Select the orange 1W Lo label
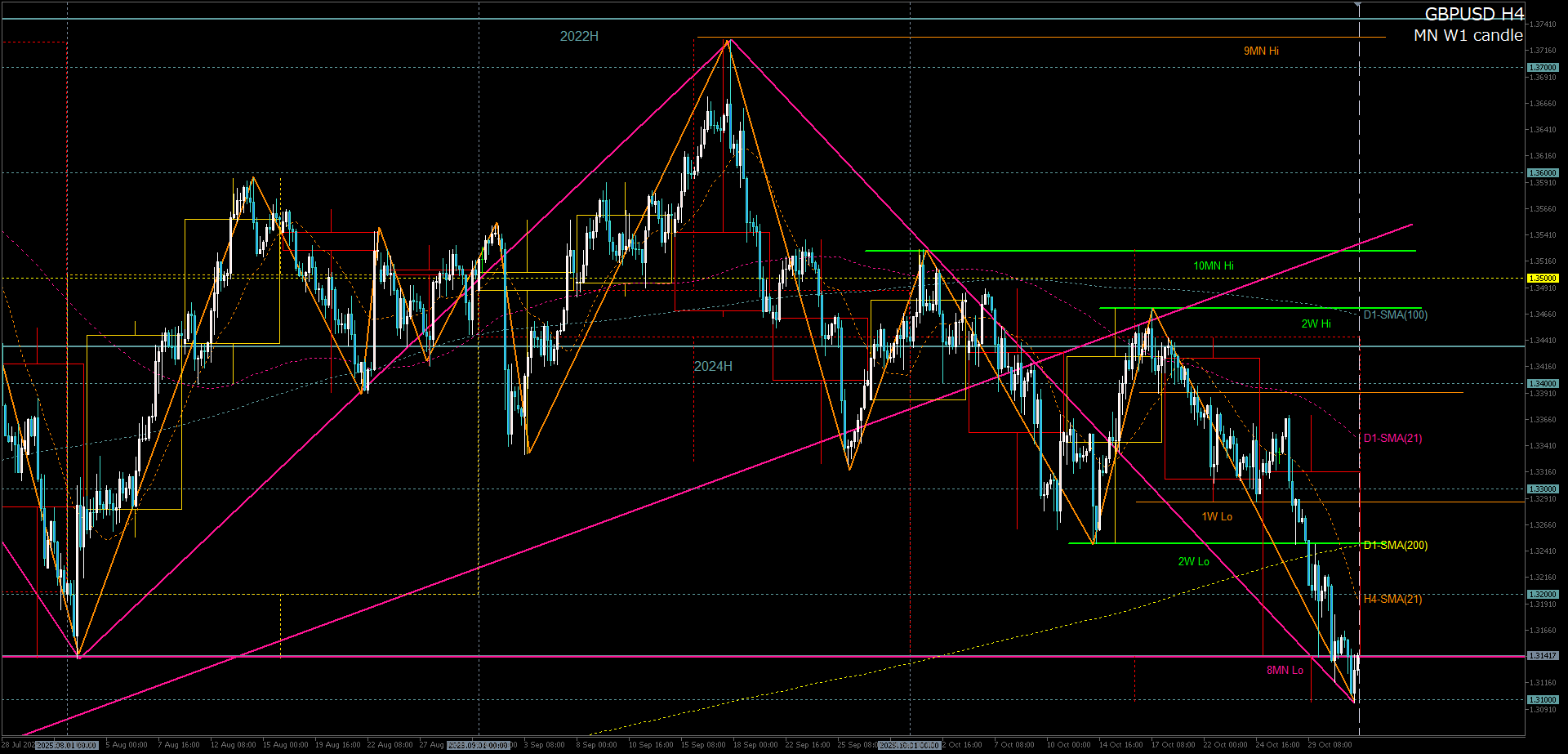Viewport: 1568px width, 754px height. point(1216,517)
